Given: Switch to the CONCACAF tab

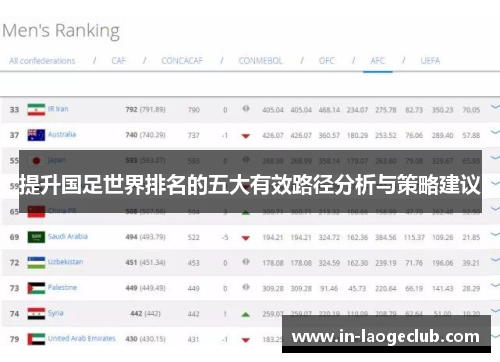Looking at the screenshot, I should pos(182,61).
